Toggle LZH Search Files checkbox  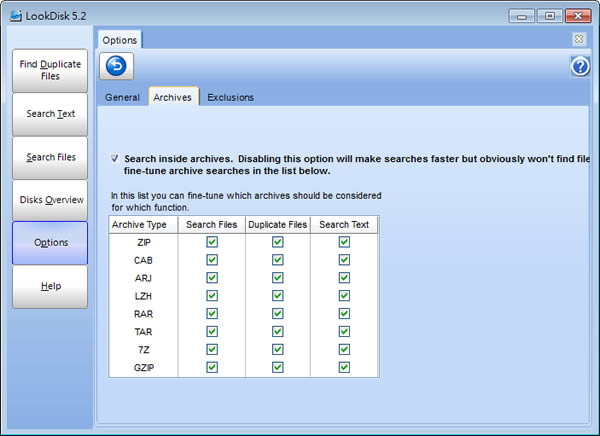click(x=212, y=296)
